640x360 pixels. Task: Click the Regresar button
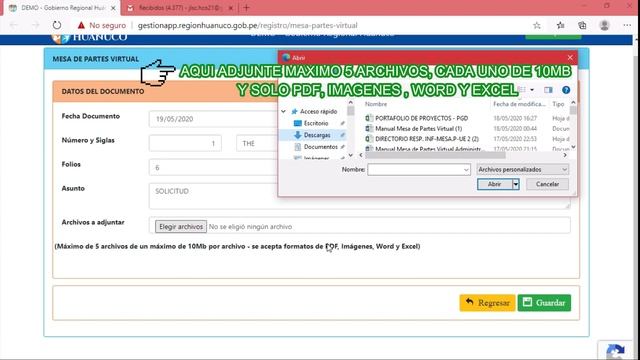487,303
